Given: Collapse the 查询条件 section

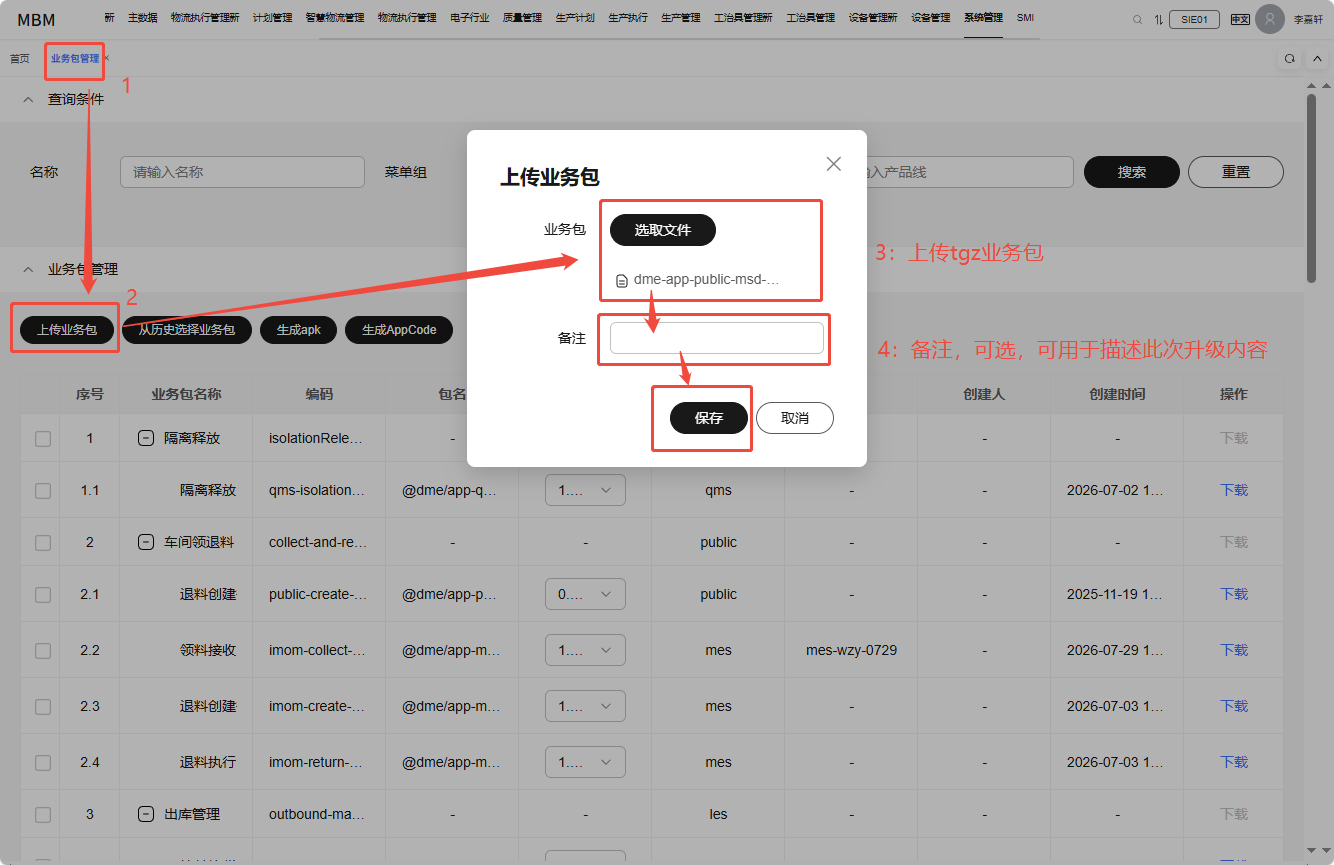Looking at the screenshot, I should 28,99.
